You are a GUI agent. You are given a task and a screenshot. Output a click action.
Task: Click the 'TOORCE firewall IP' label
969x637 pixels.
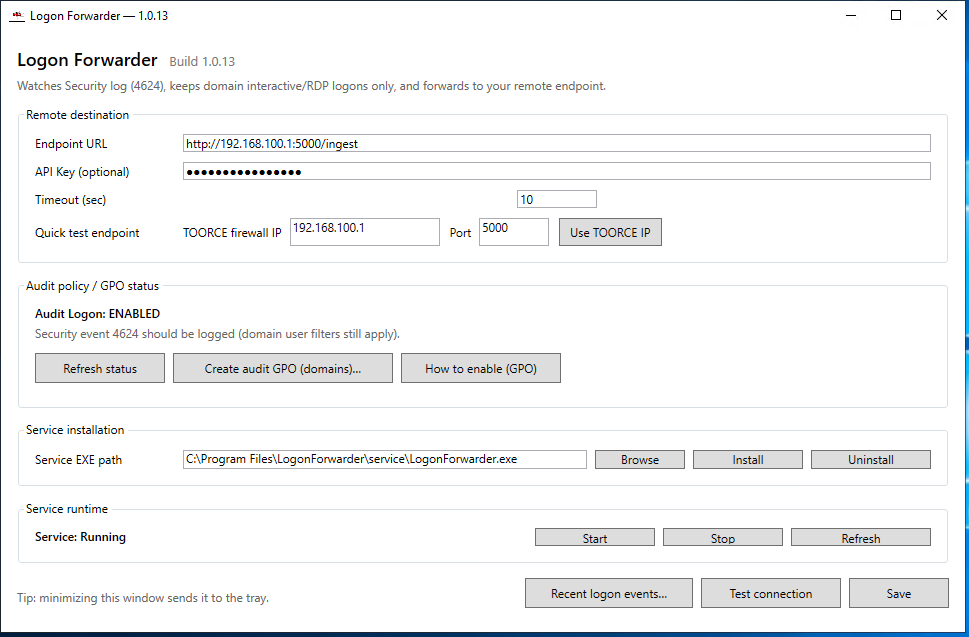pyautogui.click(x=232, y=233)
